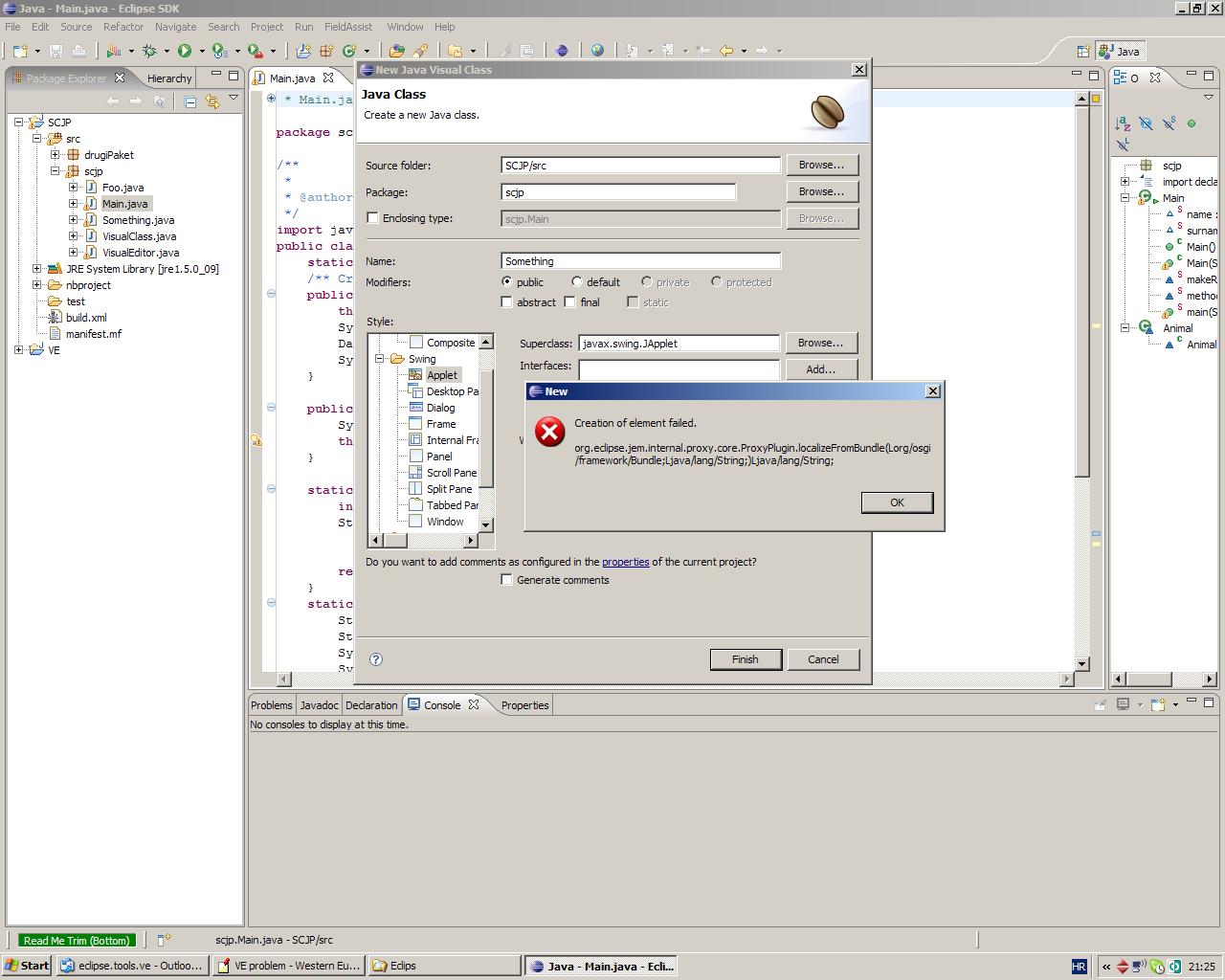Collapse the SCJP project node
Screen dimensions: 1225x980
pyautogui.click(x=19, y=122)
